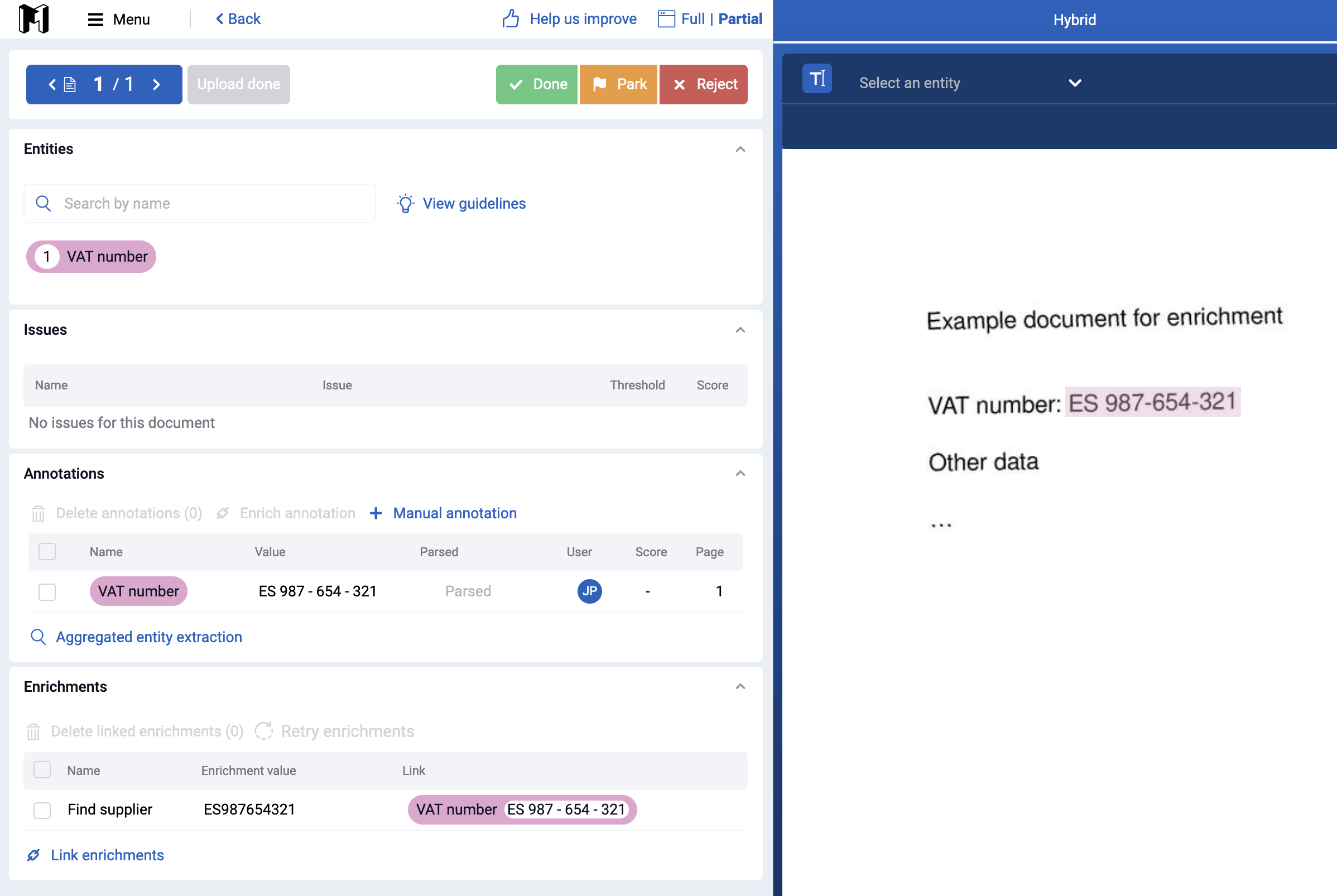Click the Upload done button
Screen dimensions: 1337x896
(x=238, y=84)
